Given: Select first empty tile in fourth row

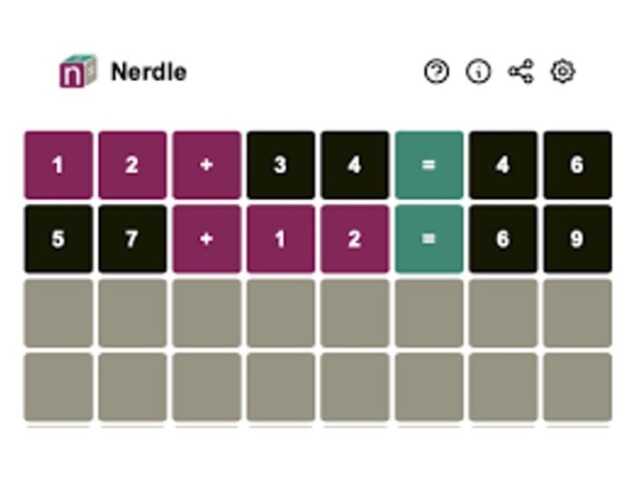Looking at the screenshot, I should pos(58,386).
